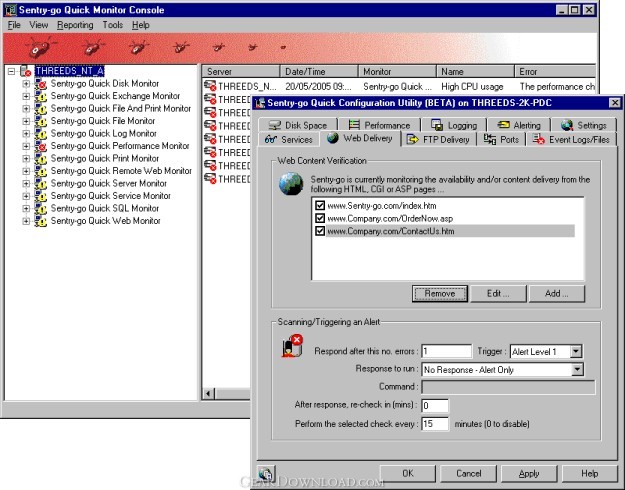Click the bottom-left icon in configuration dialog

point(266,473)
